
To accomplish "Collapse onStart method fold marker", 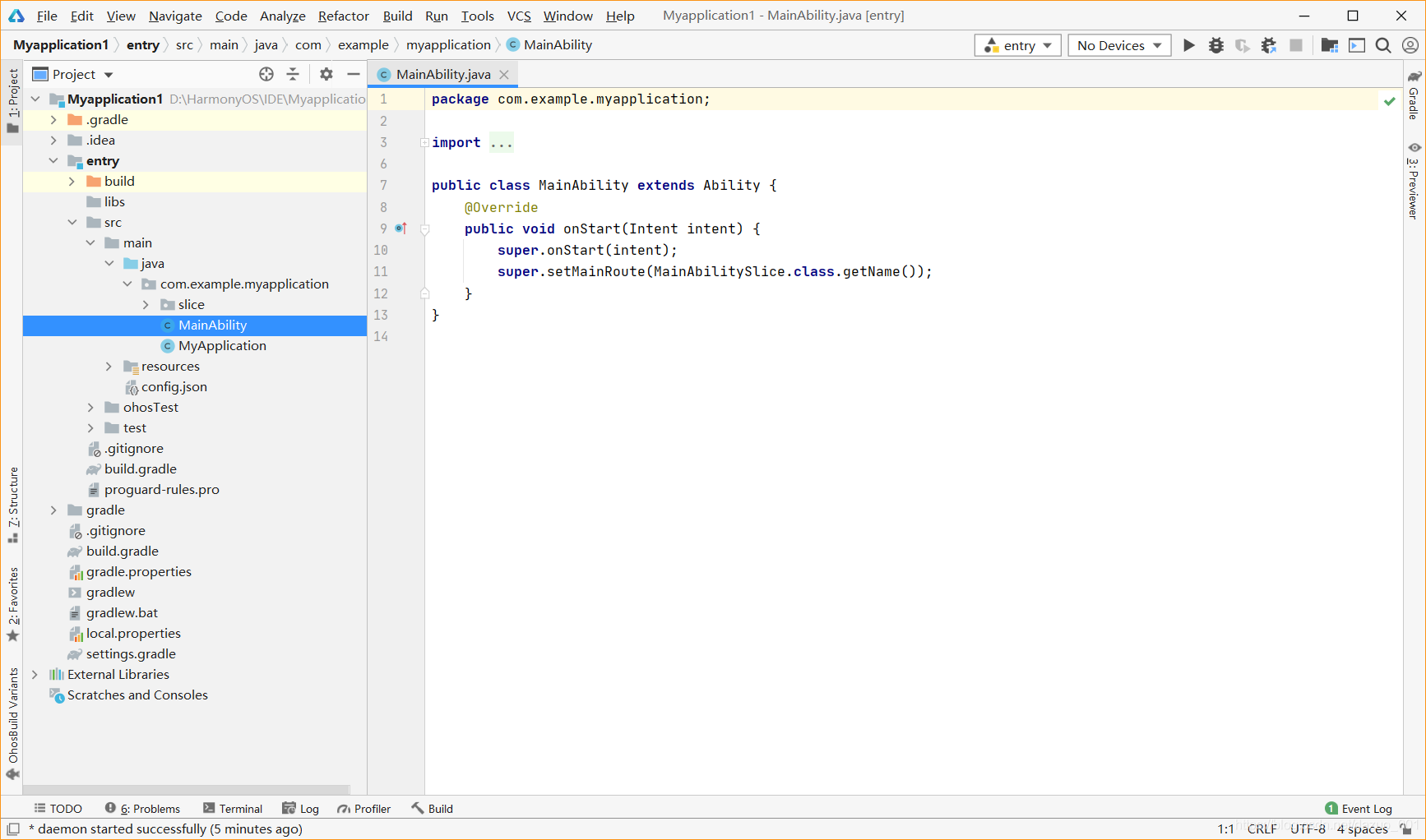I will [425, 229].
